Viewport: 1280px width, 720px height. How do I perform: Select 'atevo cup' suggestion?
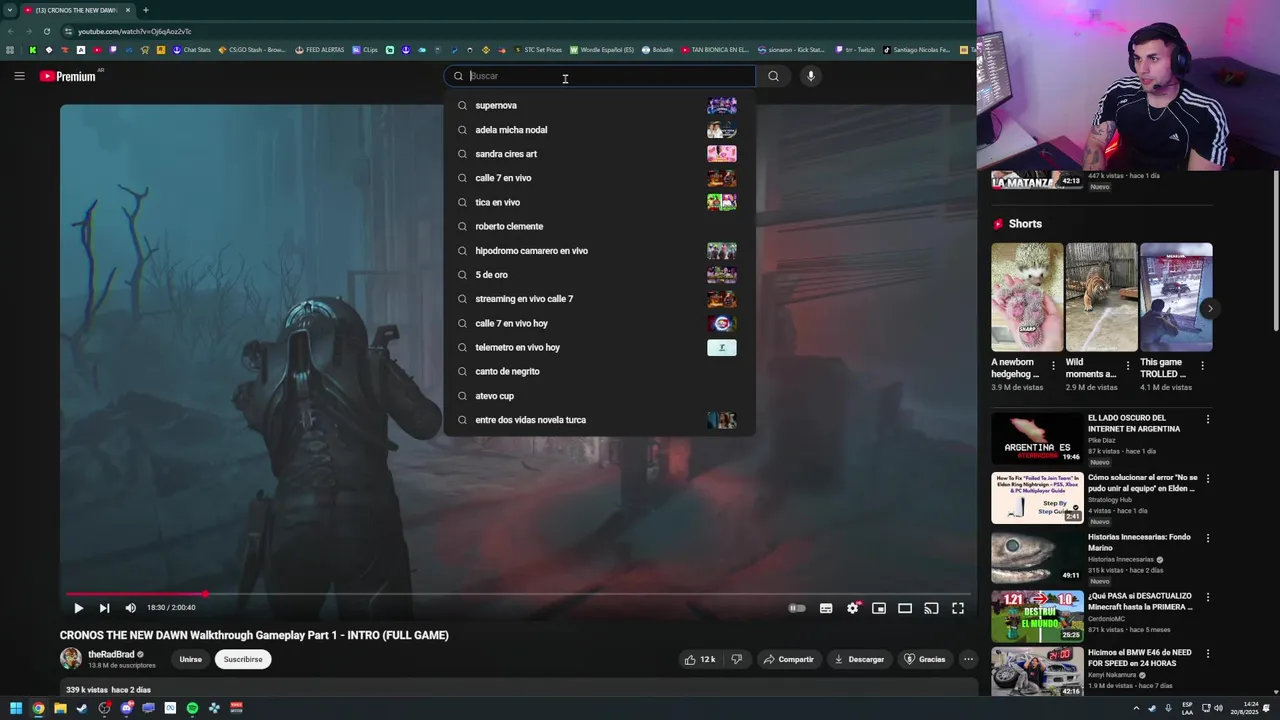(599, 396)
